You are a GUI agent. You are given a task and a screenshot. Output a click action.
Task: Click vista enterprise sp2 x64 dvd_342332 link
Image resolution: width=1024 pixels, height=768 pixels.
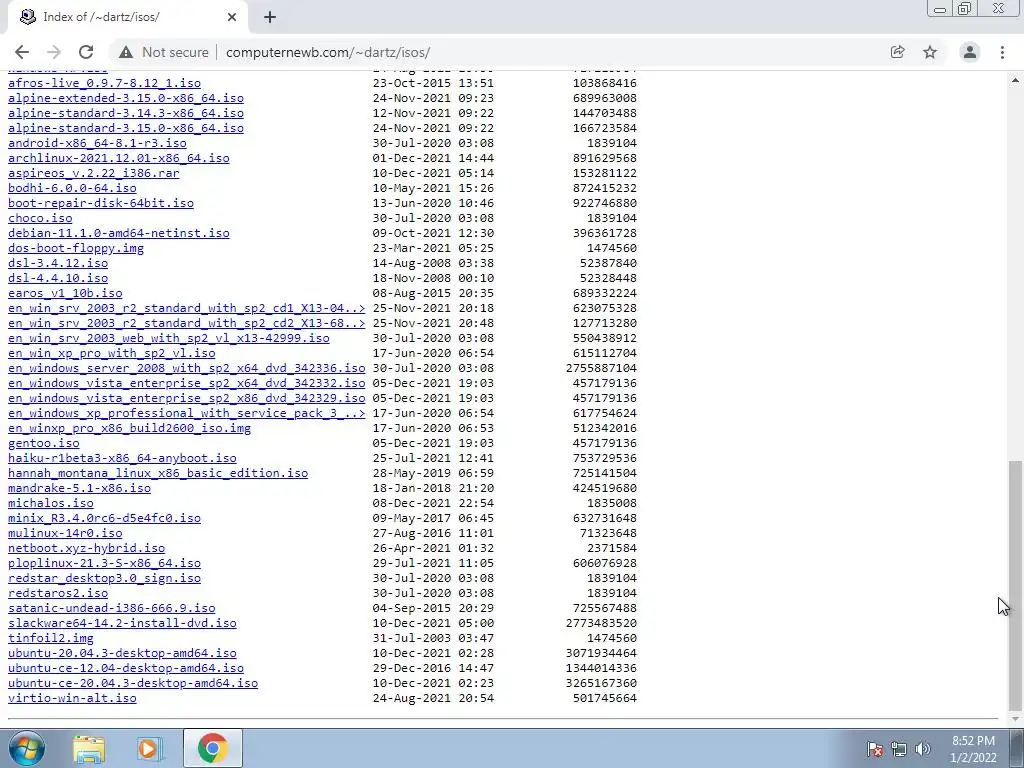pyautogui.click(x=186, y=383)
